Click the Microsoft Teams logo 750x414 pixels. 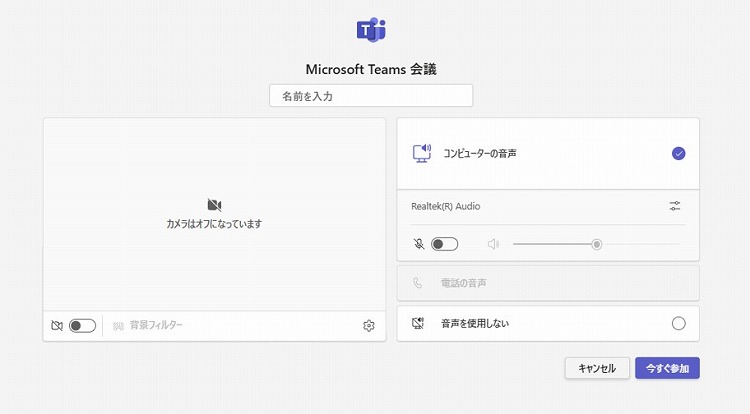[x=371, y=30]
